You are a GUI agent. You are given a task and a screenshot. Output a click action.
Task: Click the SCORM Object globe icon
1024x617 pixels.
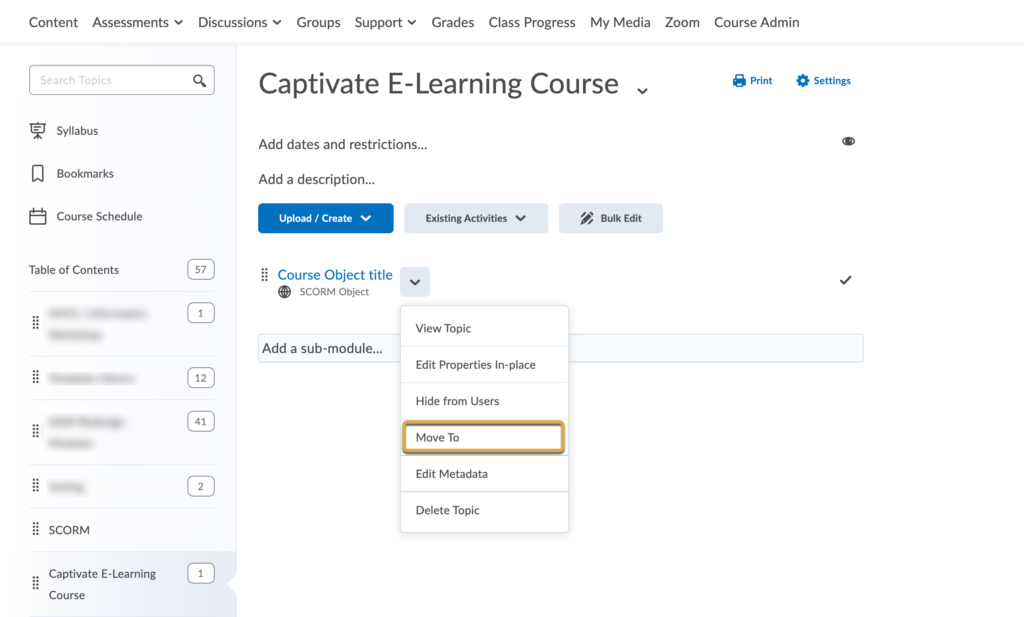click(x=285, y=292)
